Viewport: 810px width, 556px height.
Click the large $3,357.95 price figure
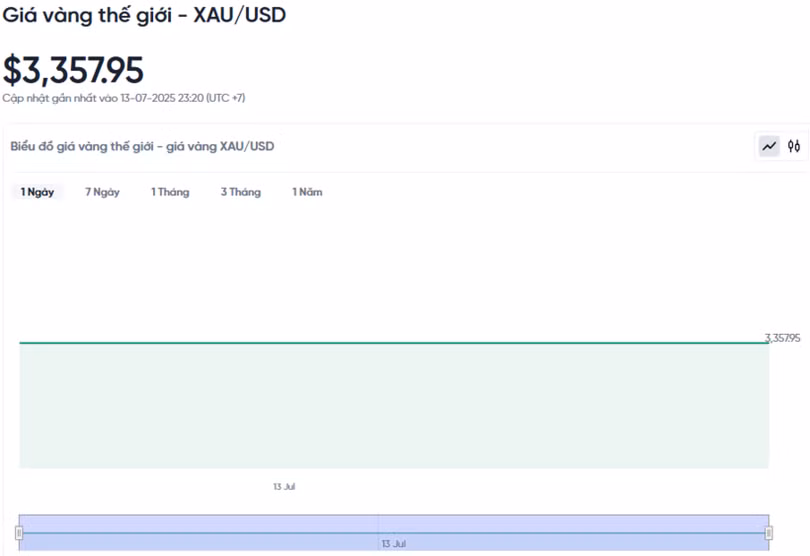point(73,70)
